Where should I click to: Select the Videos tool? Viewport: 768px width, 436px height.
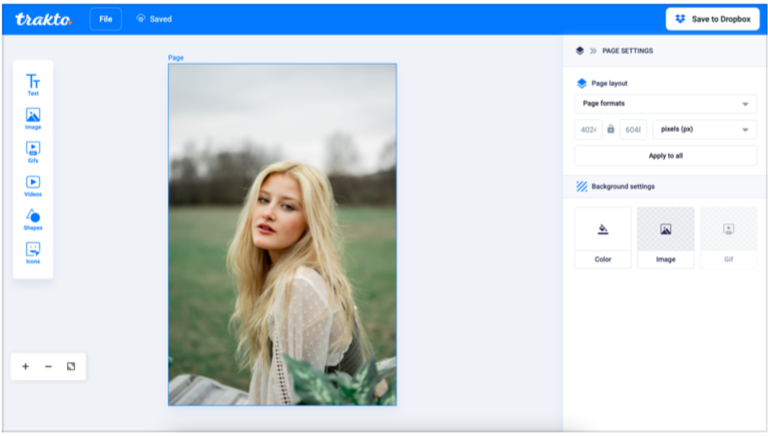33,185
